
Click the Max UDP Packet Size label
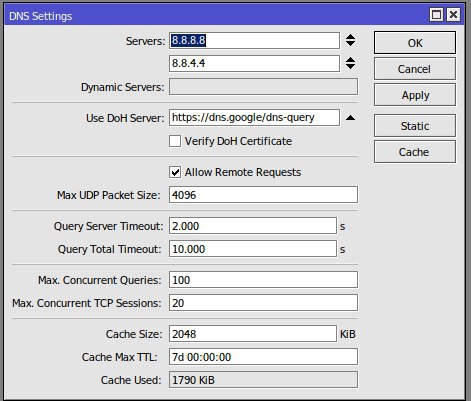109,195
